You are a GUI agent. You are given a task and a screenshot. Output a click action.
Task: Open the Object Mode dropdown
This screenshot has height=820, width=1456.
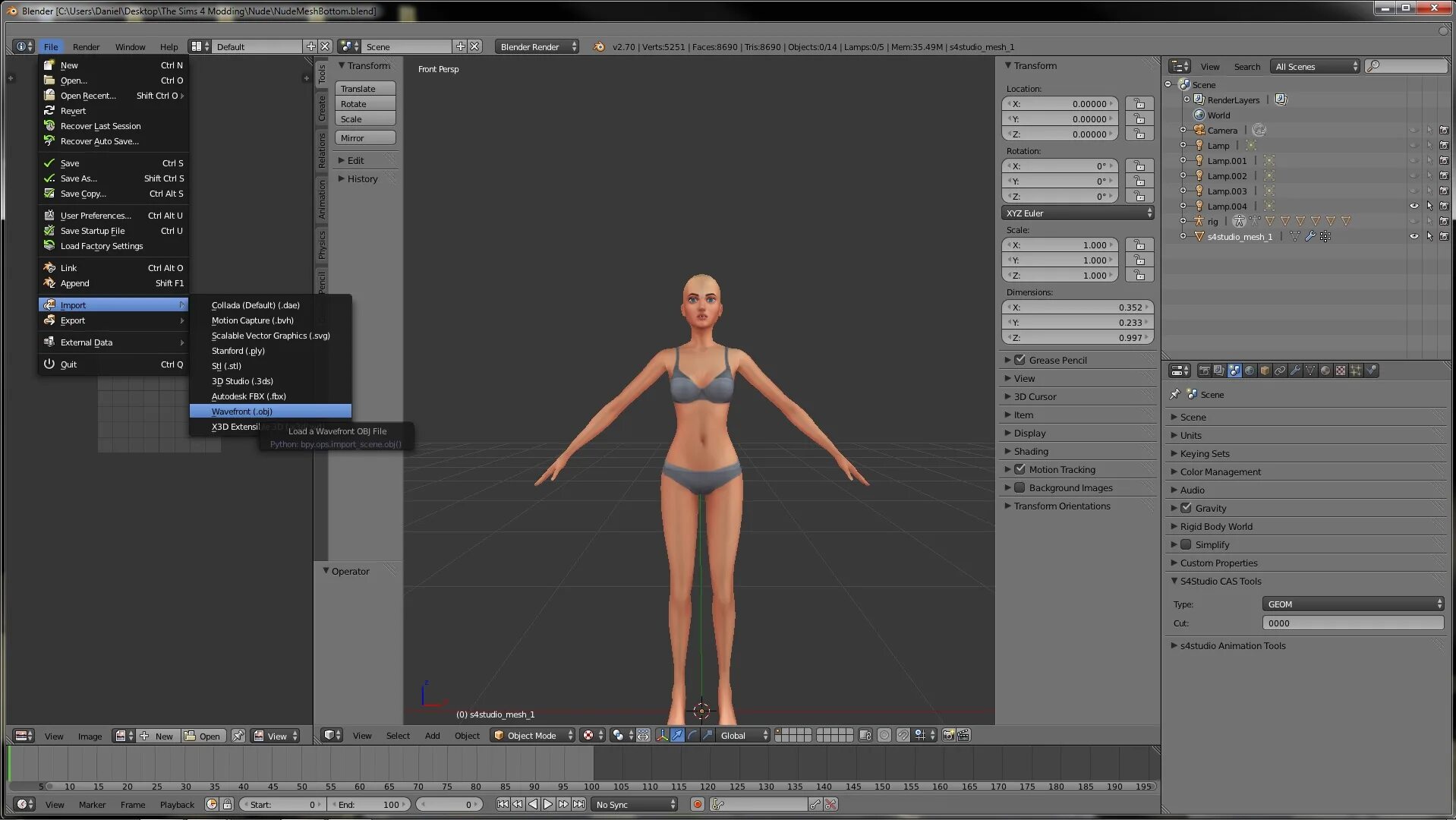(x=532, y=735)
